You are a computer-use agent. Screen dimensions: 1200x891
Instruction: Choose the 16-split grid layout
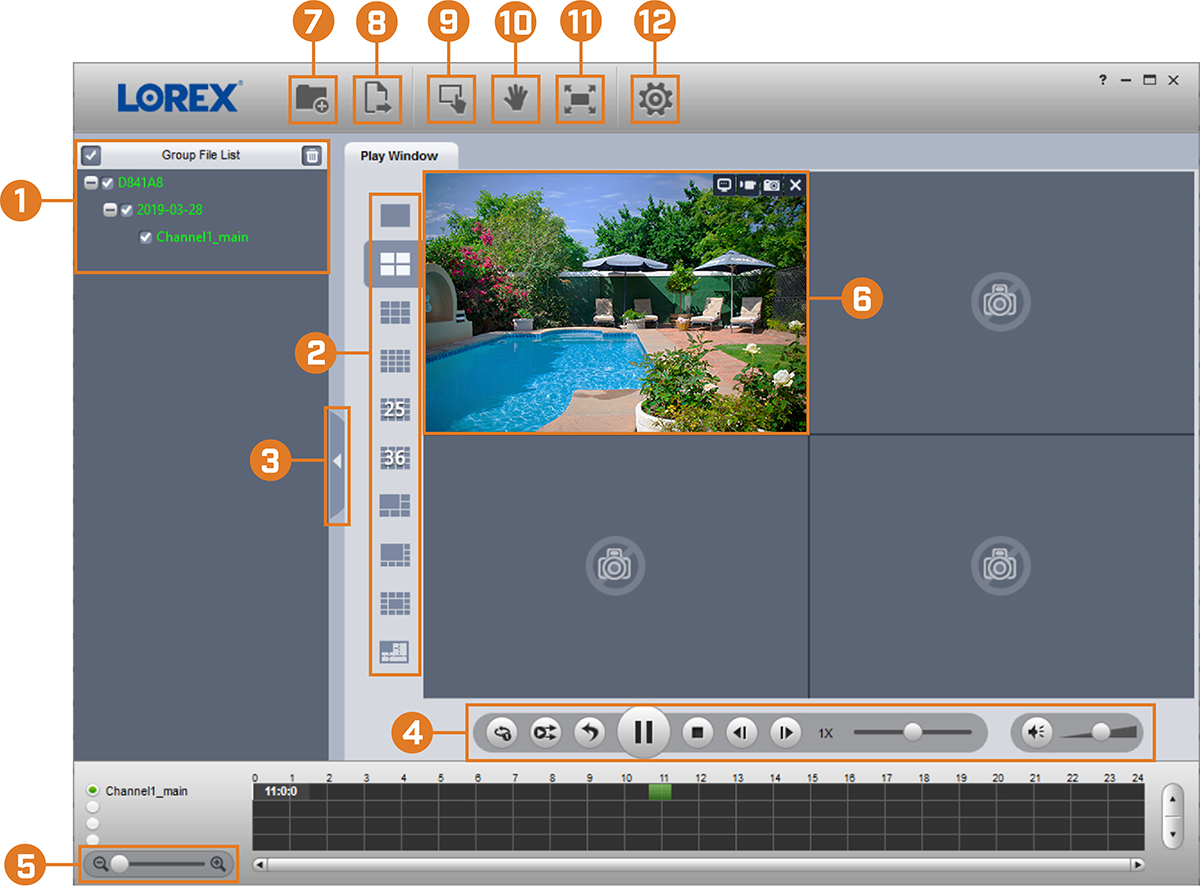click(395, 360)
